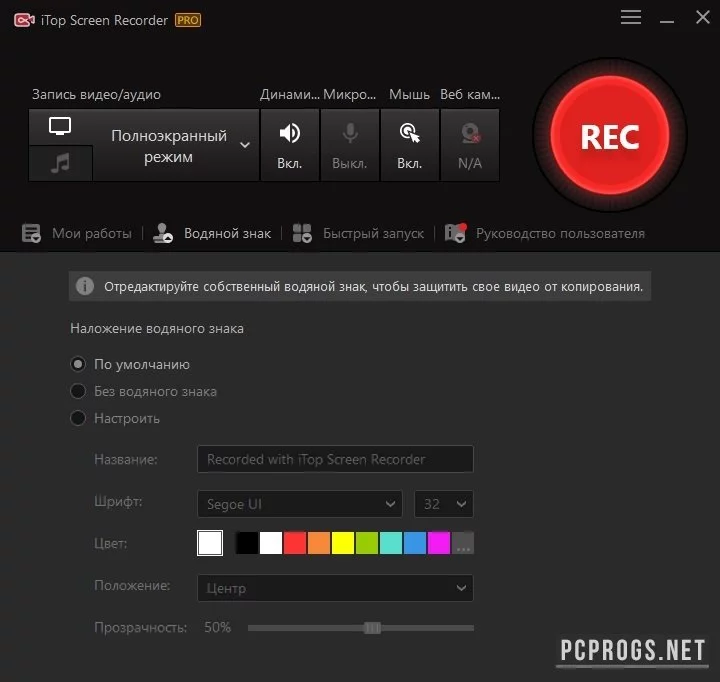Switch to audio-only recording music note icon
The width and height of the screenshot is (720, 682).
click(x=60, y=163)
